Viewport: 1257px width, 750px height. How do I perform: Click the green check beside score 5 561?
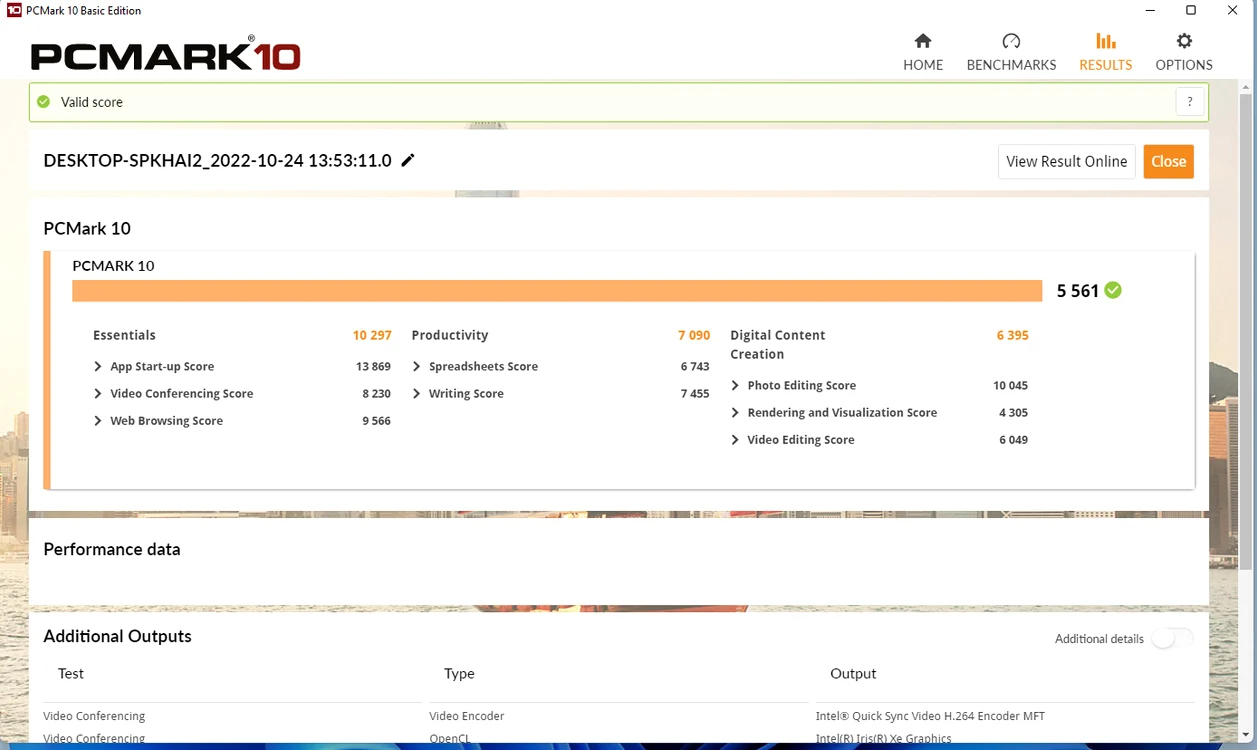[1113, 290]
